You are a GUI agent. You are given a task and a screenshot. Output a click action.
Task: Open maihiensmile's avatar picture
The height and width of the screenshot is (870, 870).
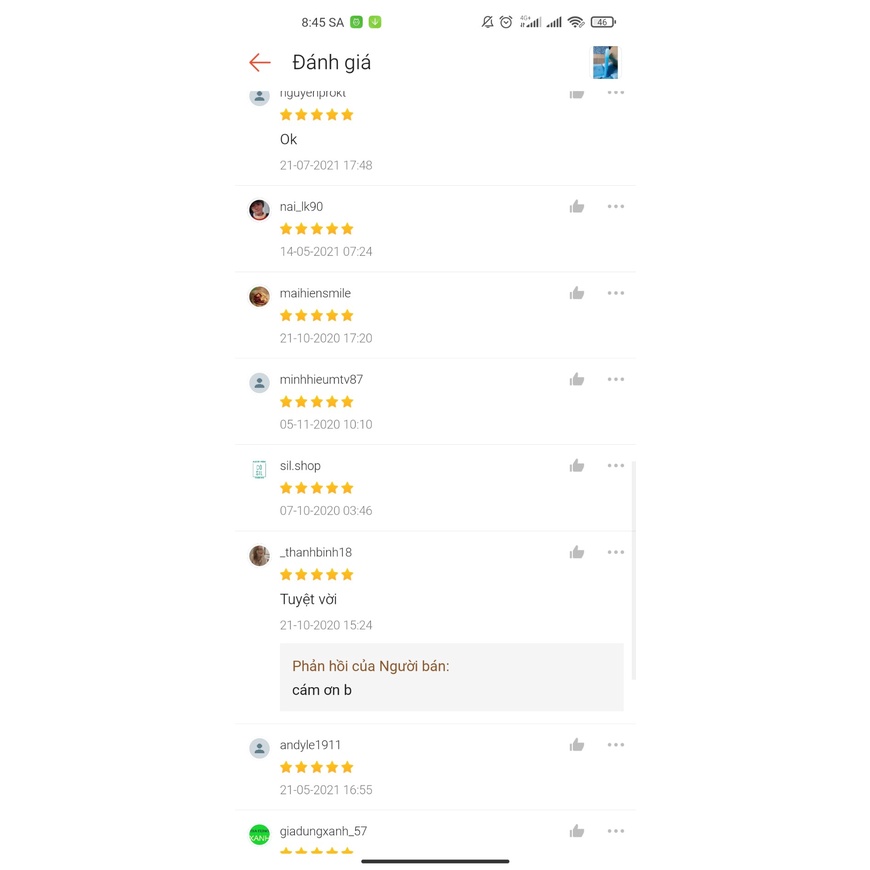pos(260,297)
